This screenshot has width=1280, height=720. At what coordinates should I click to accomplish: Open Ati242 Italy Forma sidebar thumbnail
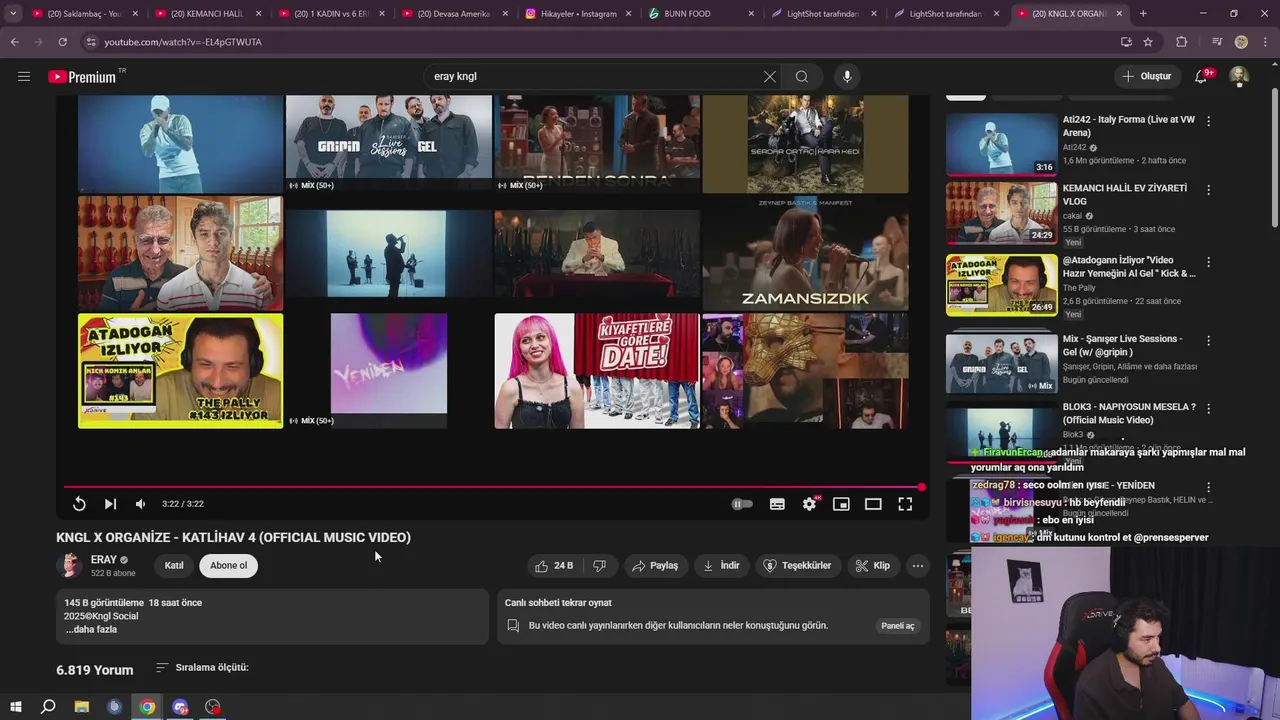(1001, 144)
